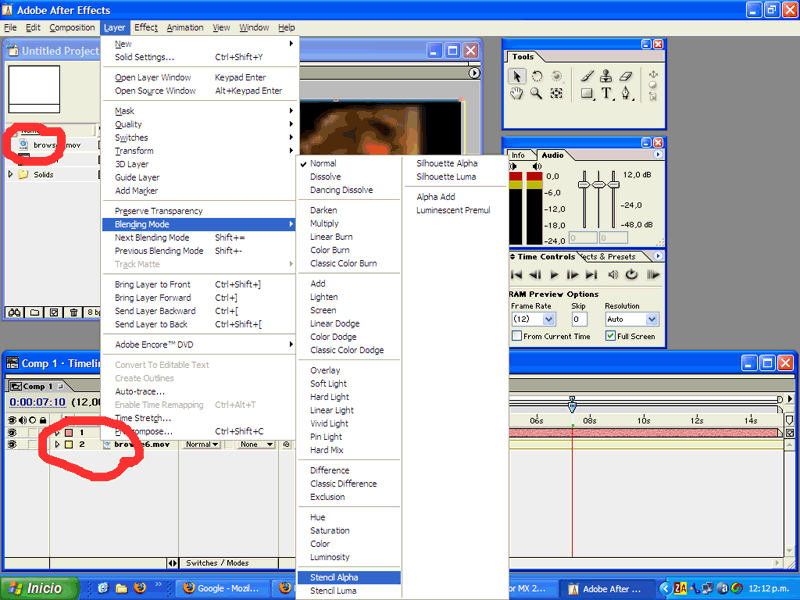Image resolution: width=800 pixels, height=600 pixels.
Task: Select the Selection arrow tool
Action: pos(516,77)
